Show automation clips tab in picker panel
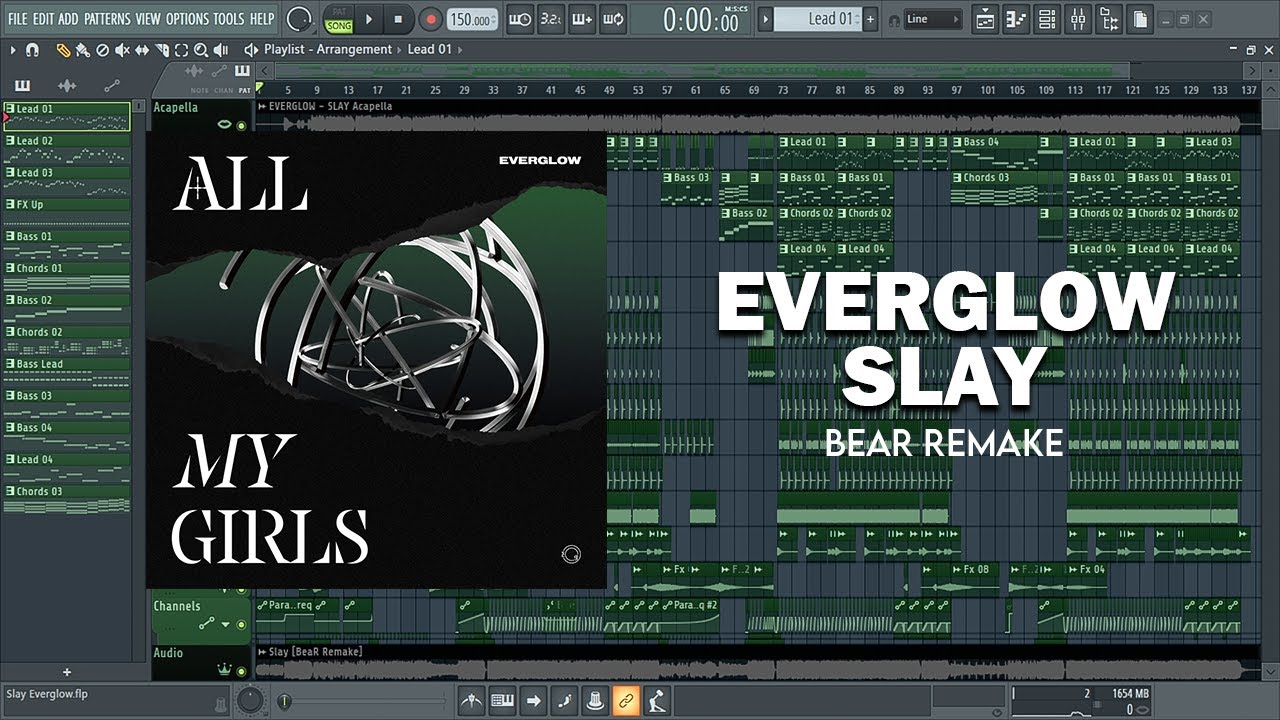This screenshot has height=720, width=1280. [111, 85]
